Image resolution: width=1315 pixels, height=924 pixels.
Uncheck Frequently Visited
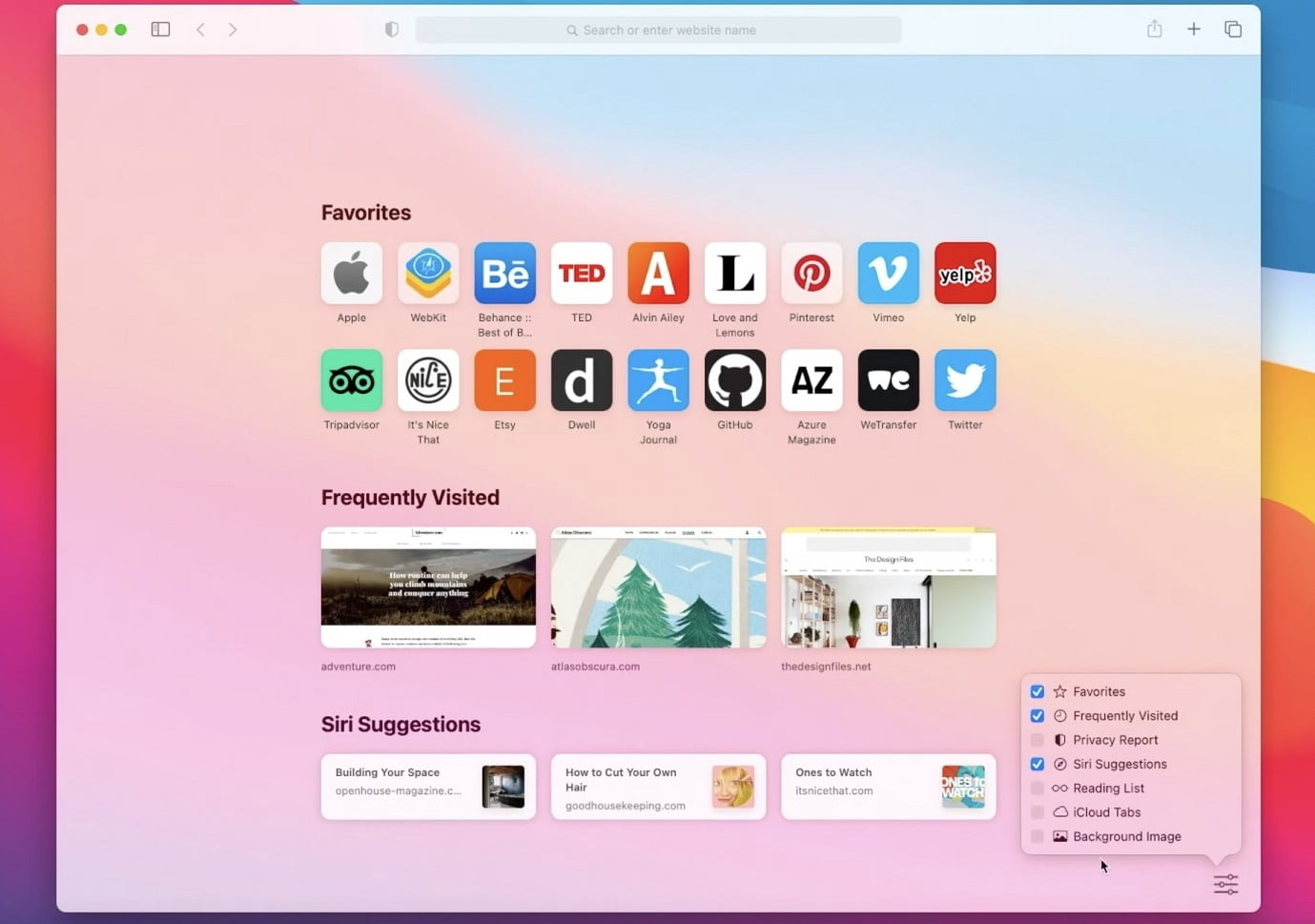tap(1038, 715)
